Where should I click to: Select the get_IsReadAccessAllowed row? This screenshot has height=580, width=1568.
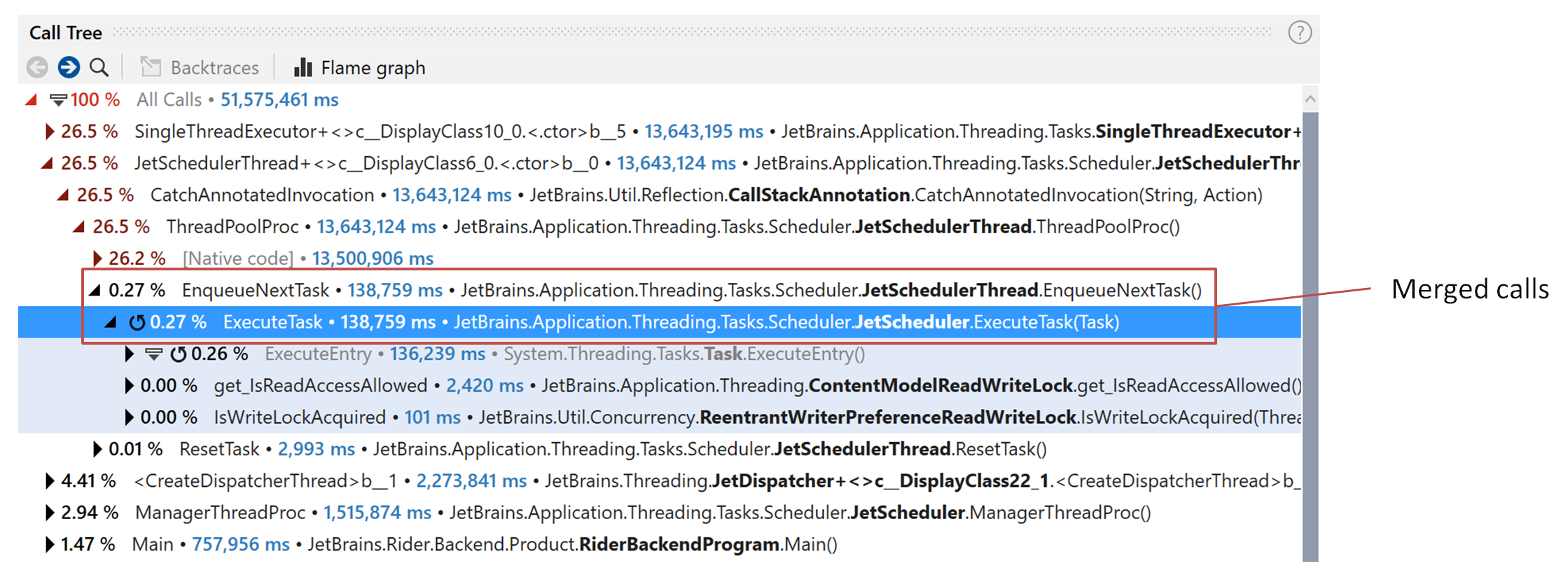pyautogui.click(x=321, y=385)
